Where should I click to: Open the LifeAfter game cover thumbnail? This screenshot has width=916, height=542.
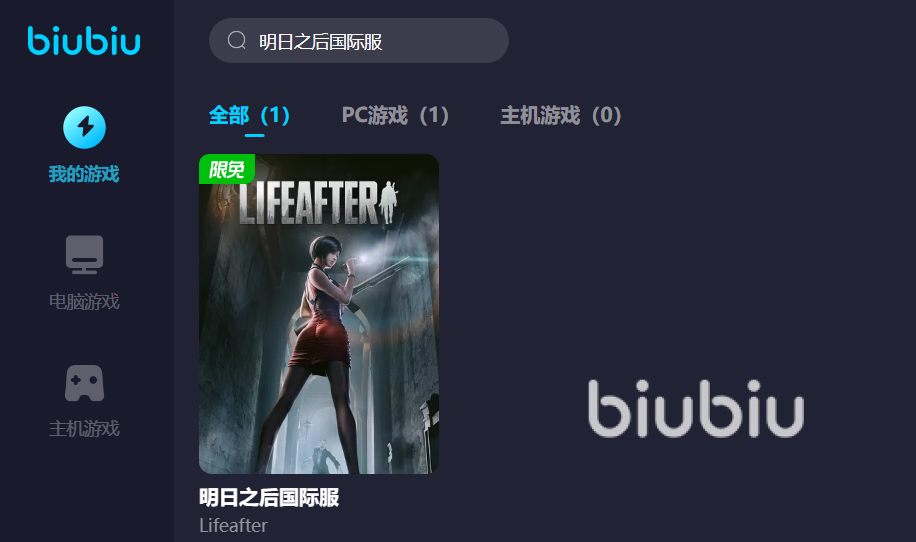click(x=319, y=314)
